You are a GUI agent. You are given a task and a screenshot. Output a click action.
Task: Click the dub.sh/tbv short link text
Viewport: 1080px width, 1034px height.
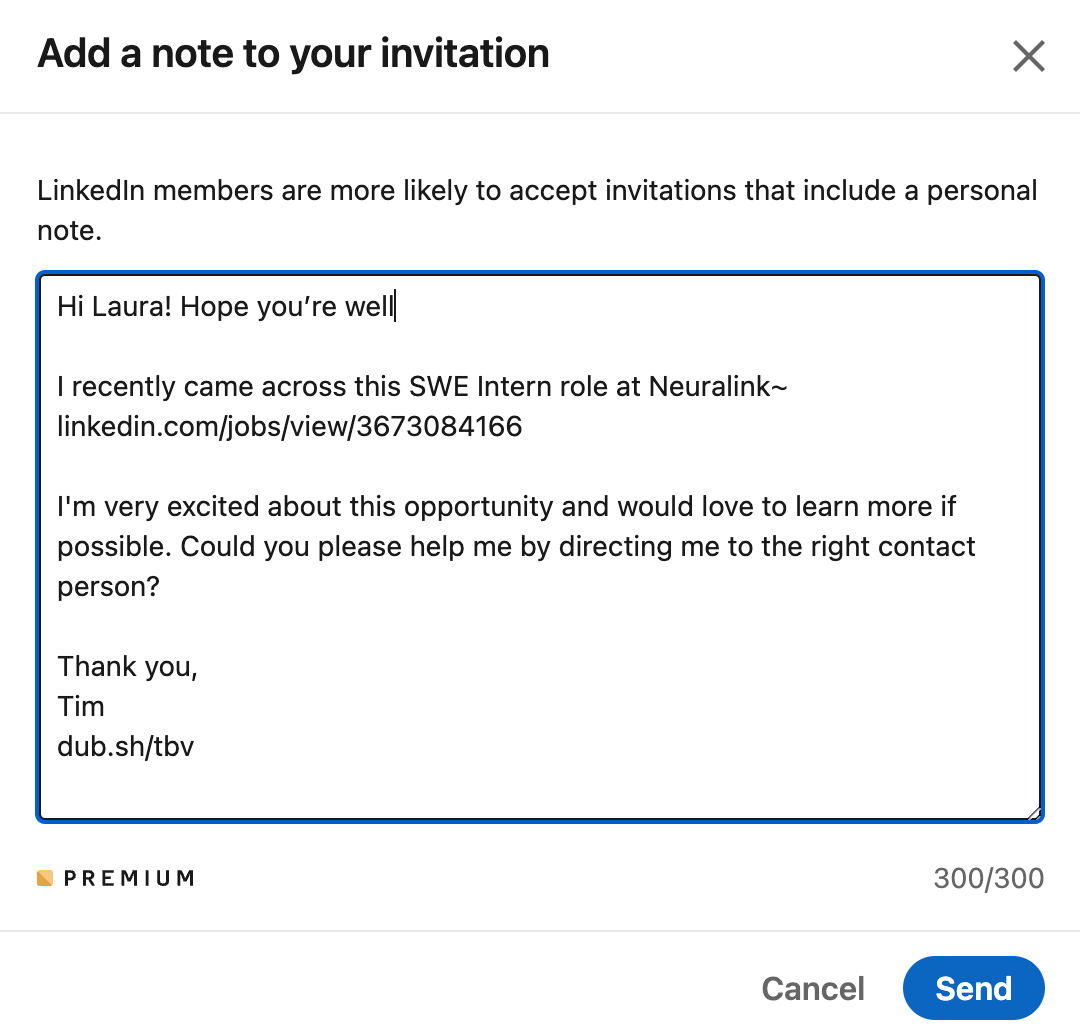click(125, 746)
